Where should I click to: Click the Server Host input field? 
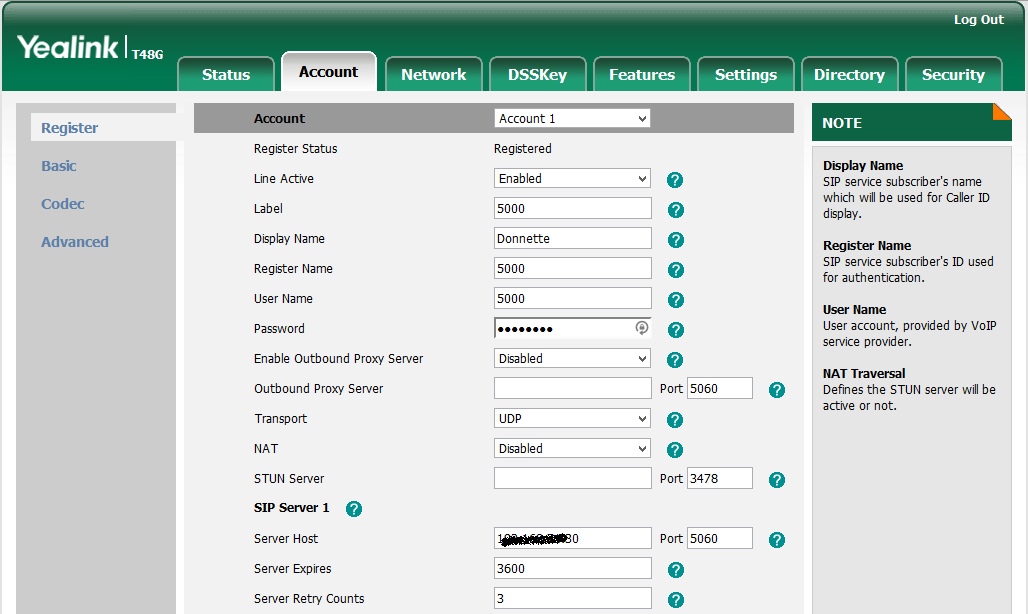click(572, 538)
